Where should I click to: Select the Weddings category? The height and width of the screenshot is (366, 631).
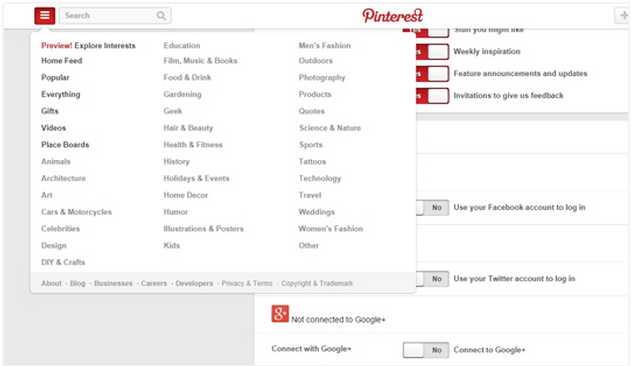[x=317, y=212]
